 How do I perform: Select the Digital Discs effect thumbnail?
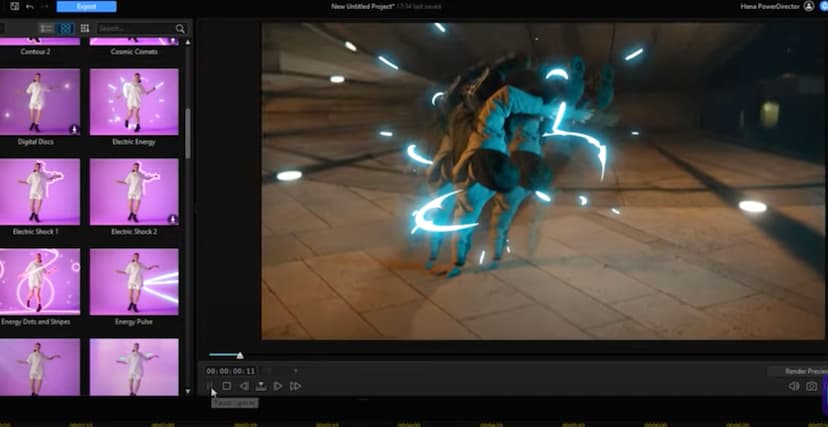(x=40, y=102)
